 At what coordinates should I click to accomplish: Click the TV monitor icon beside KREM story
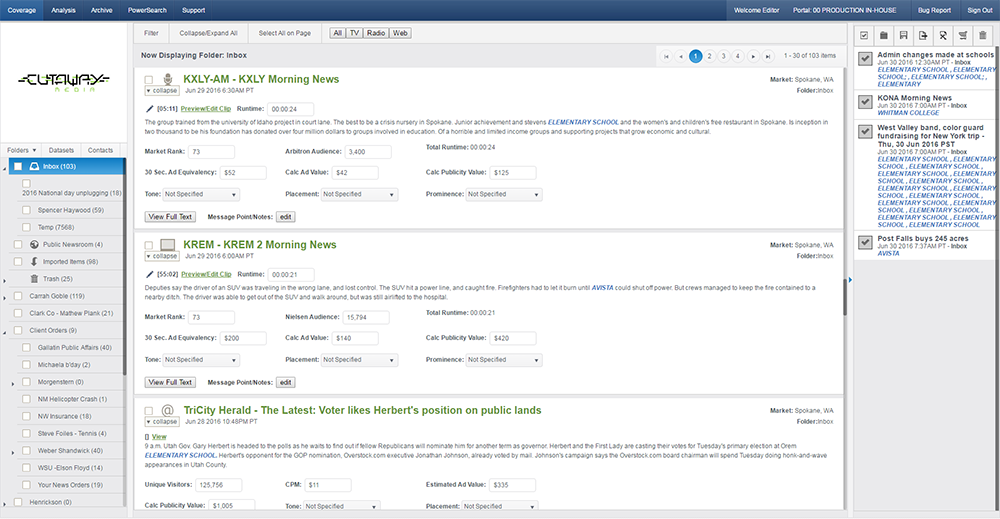(x=168, y=245)
